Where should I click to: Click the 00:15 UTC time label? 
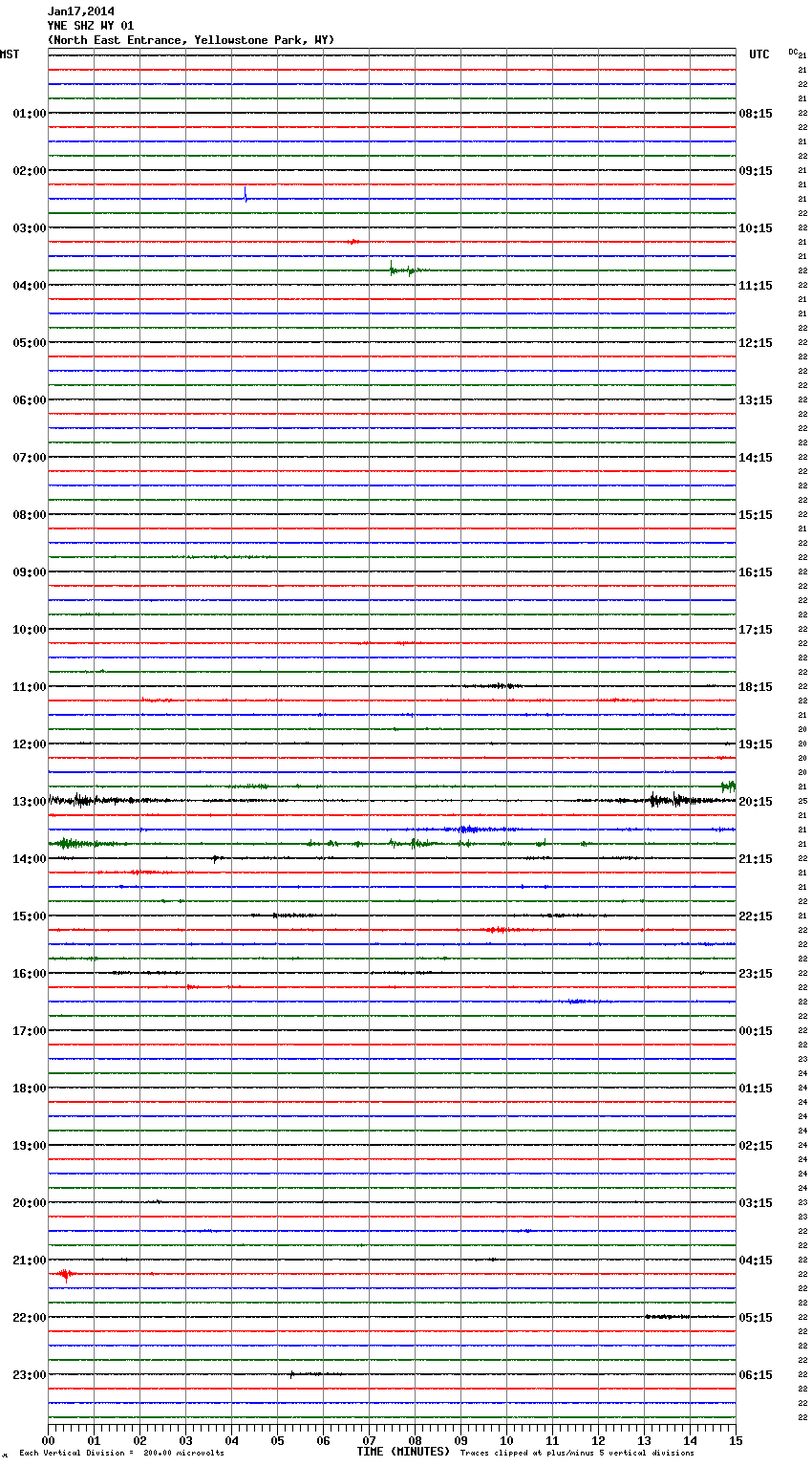756,1031
